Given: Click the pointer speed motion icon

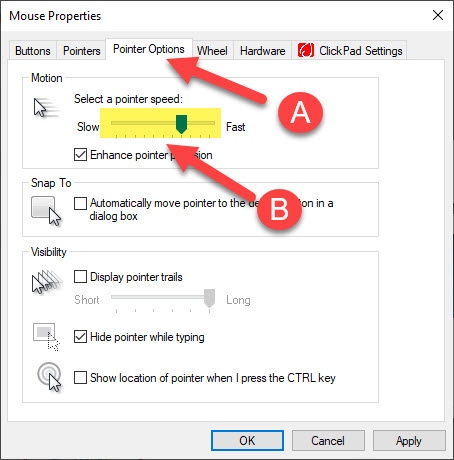Looking at the screenshot, I should tap(47, 107).
